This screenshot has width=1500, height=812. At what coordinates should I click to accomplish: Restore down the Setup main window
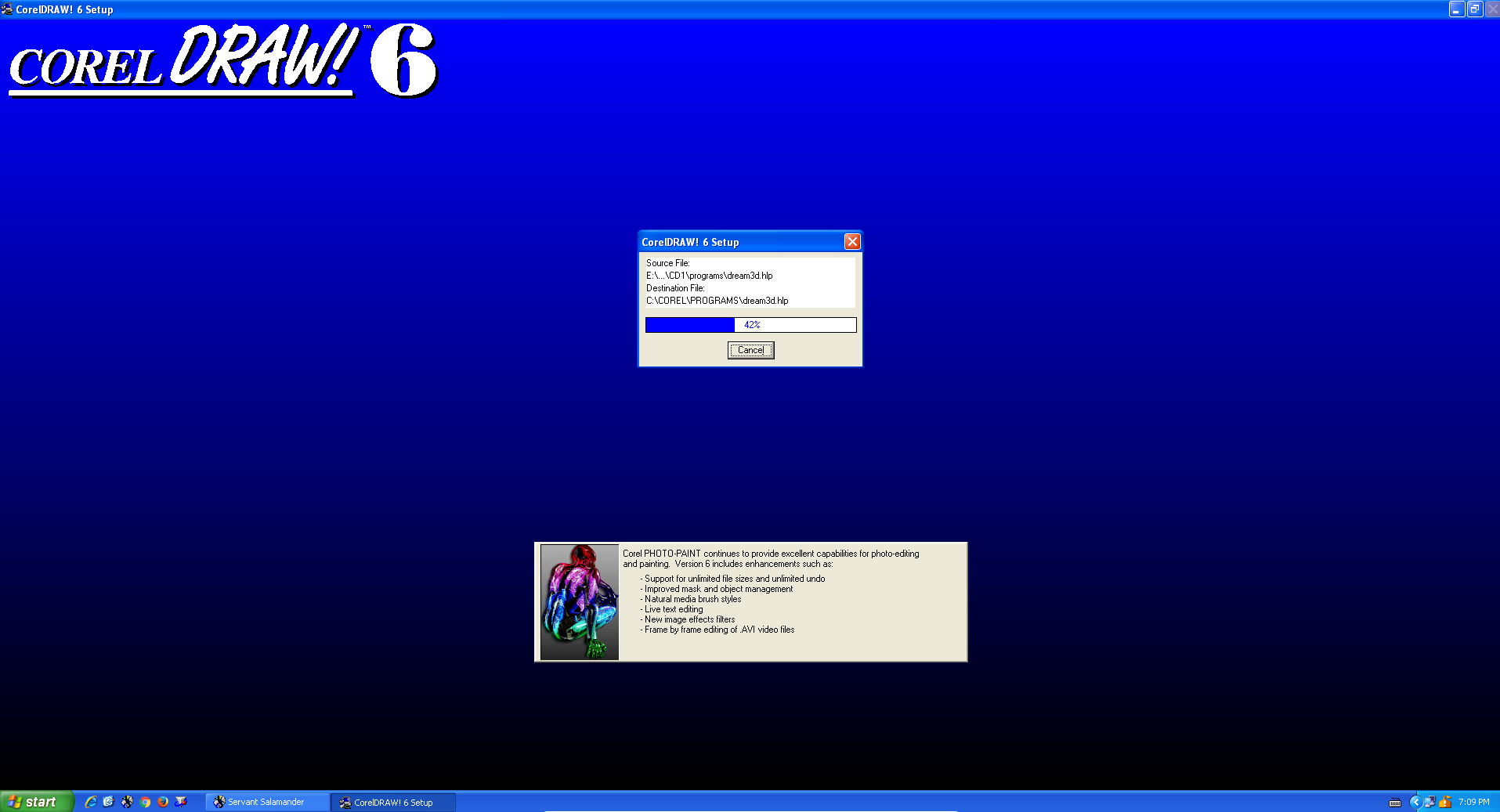(1474, 9)
